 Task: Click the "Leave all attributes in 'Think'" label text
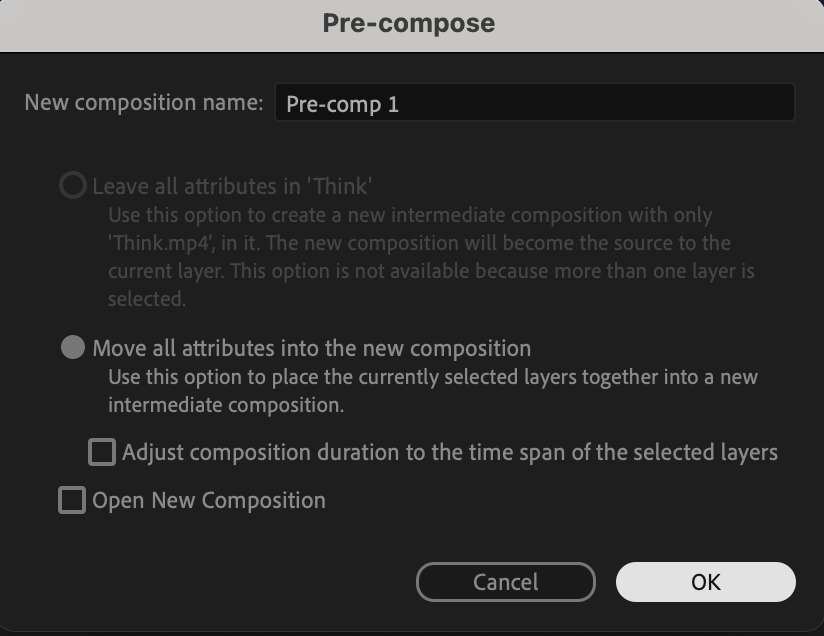232,187
